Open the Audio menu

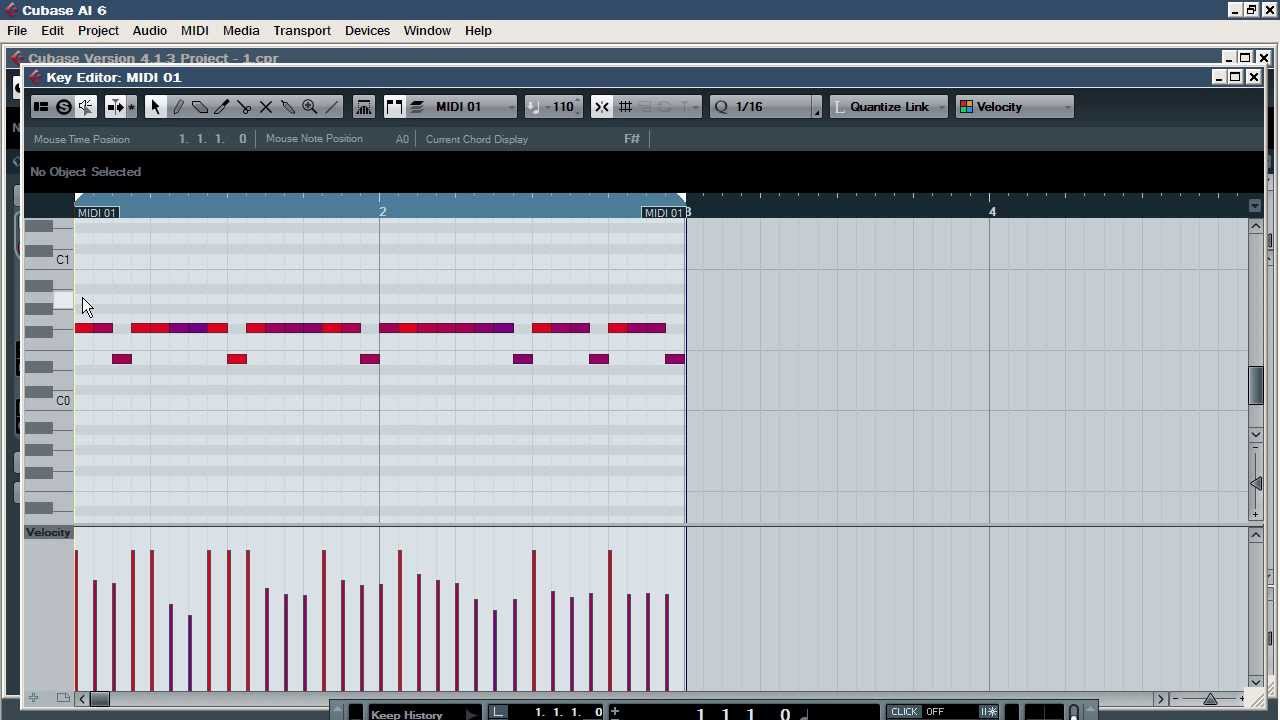tap(150, 30)
